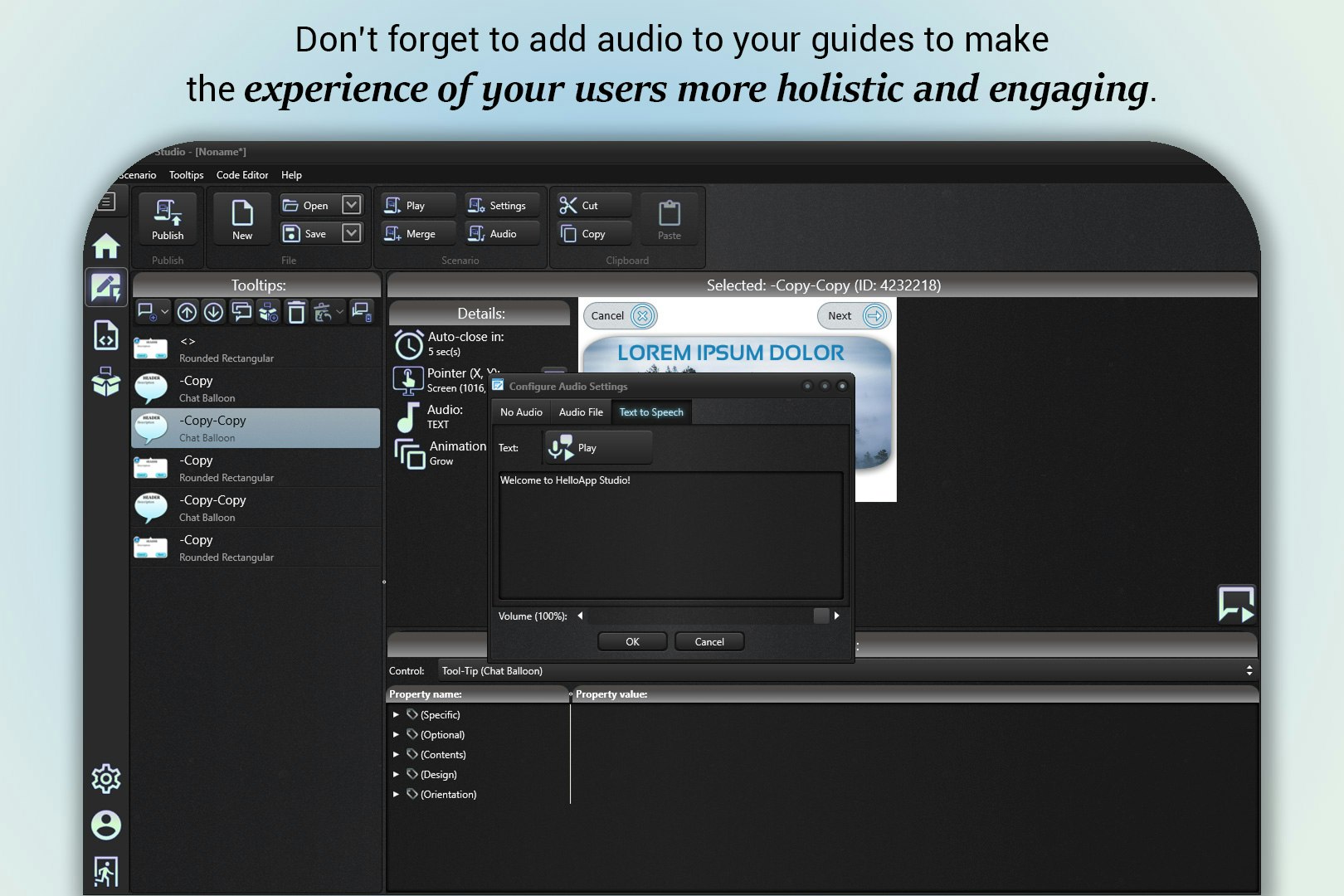Click the exit icon in sidebar

(x=106, y=871)
